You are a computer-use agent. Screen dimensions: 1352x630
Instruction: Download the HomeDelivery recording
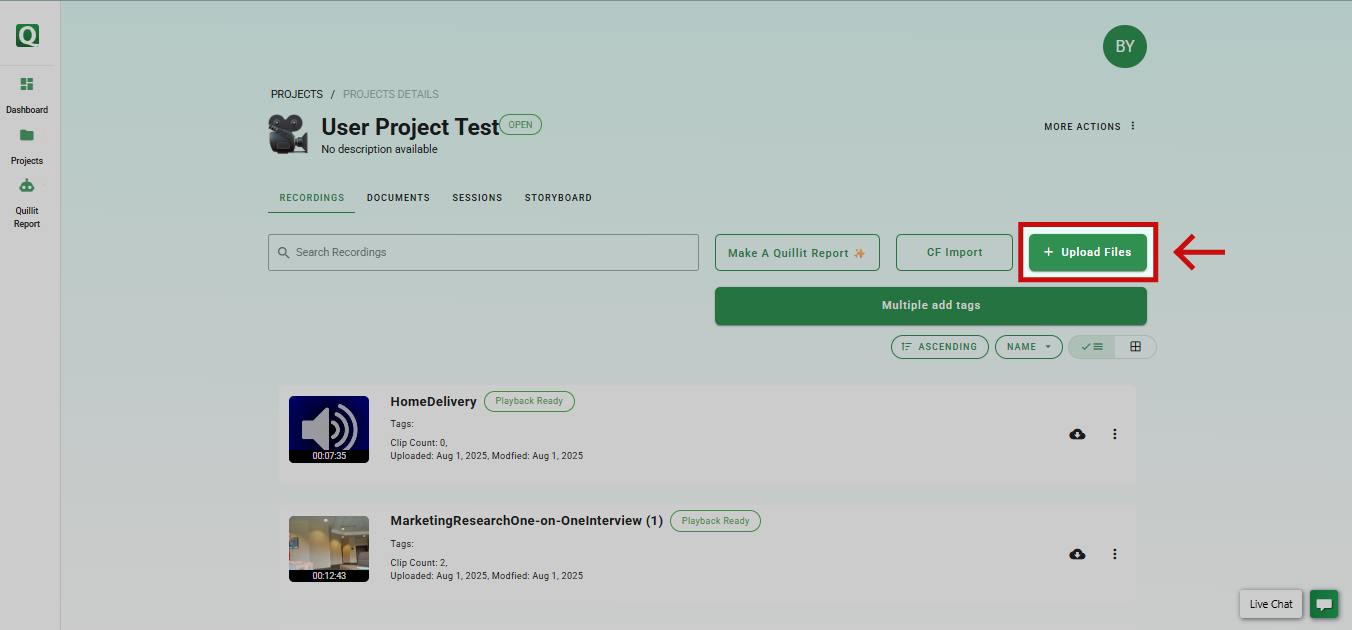coord(1077,434)
